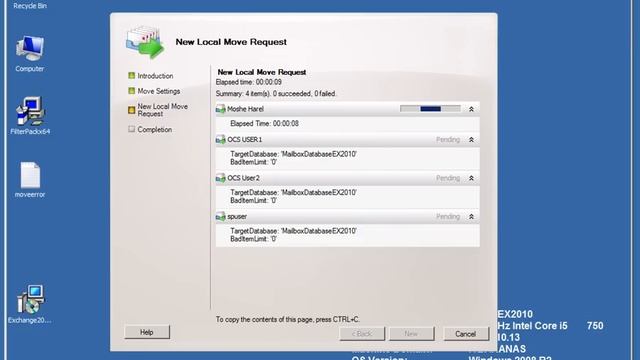Select the FilterPackx64 desktop icon
Image resolution: width=640 pixels, height=360 pixels.
[30, 116]
